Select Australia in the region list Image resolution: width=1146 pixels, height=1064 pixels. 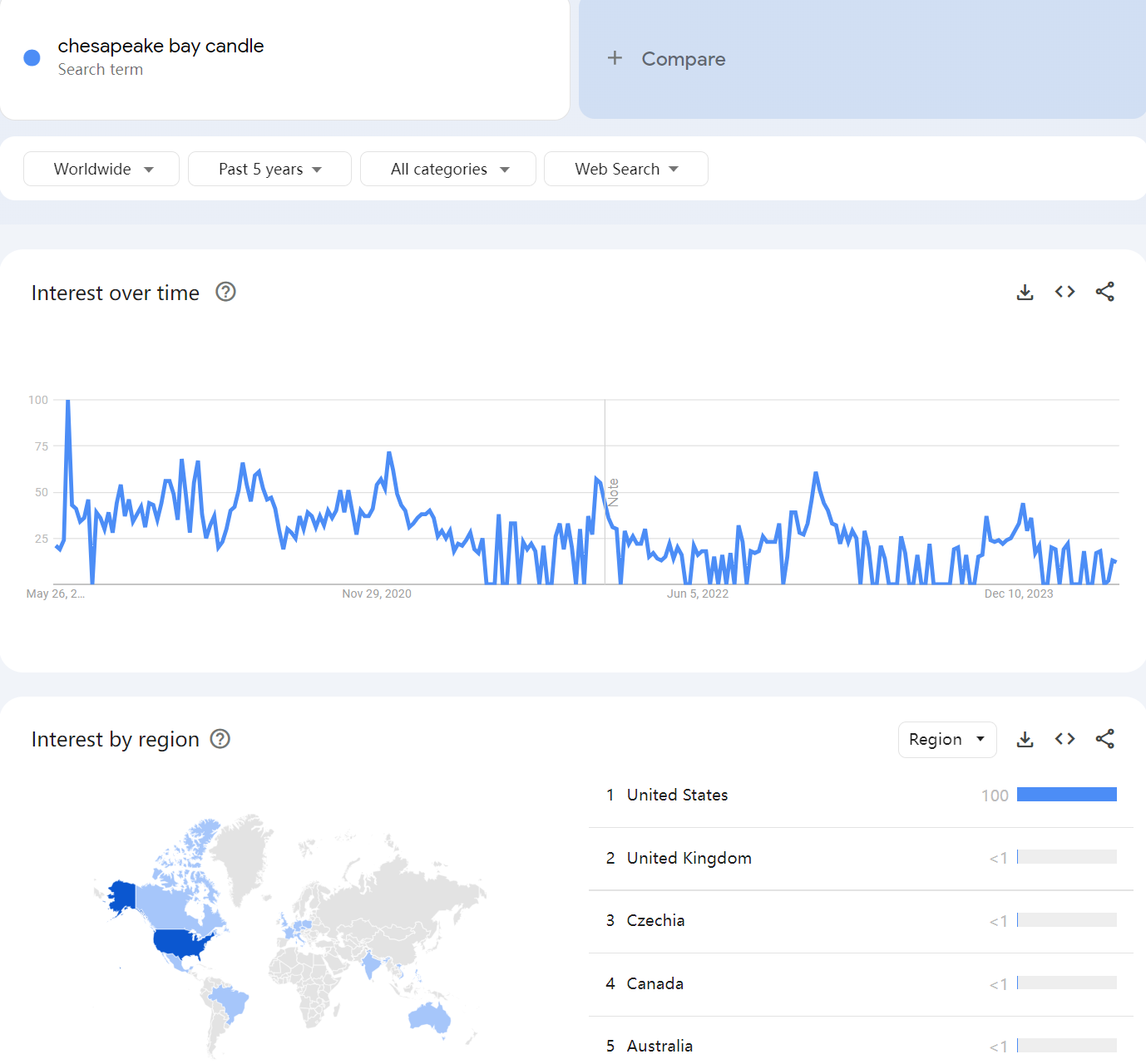(861, 1046)
